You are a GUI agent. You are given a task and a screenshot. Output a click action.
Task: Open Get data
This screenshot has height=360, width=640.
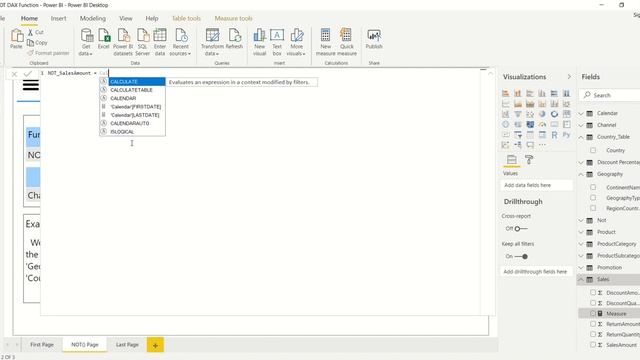coord(86,42)
